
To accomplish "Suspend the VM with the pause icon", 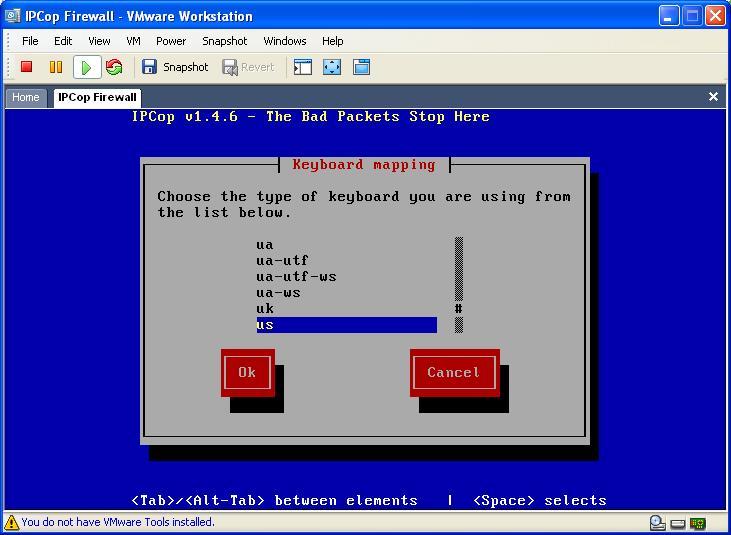I will [x=56, y=67].
